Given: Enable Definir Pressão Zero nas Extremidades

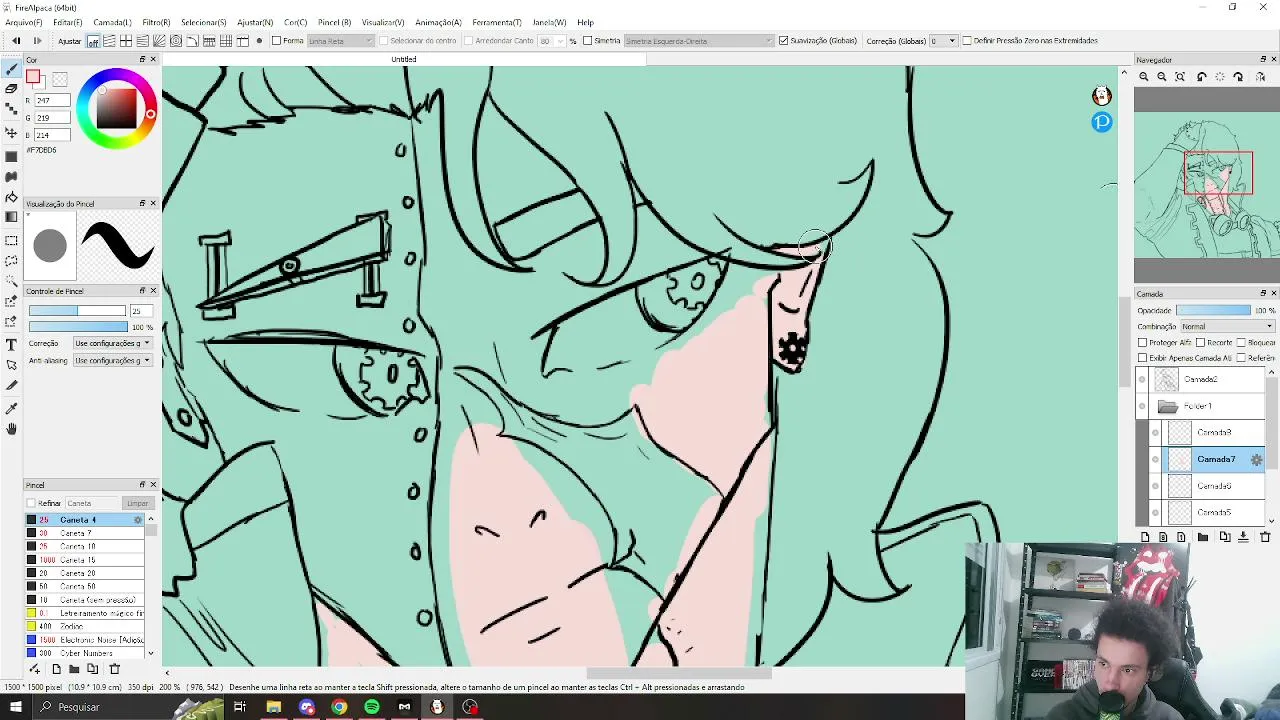Looking at the screenshot, I should click(966, 41).
